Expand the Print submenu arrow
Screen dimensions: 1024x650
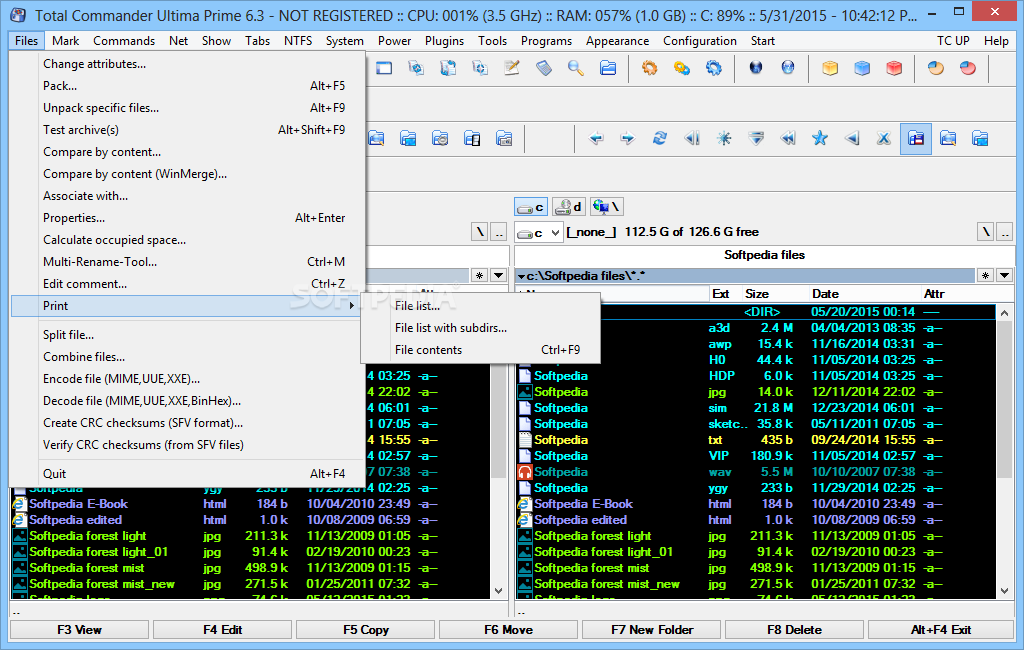[351, 306]
